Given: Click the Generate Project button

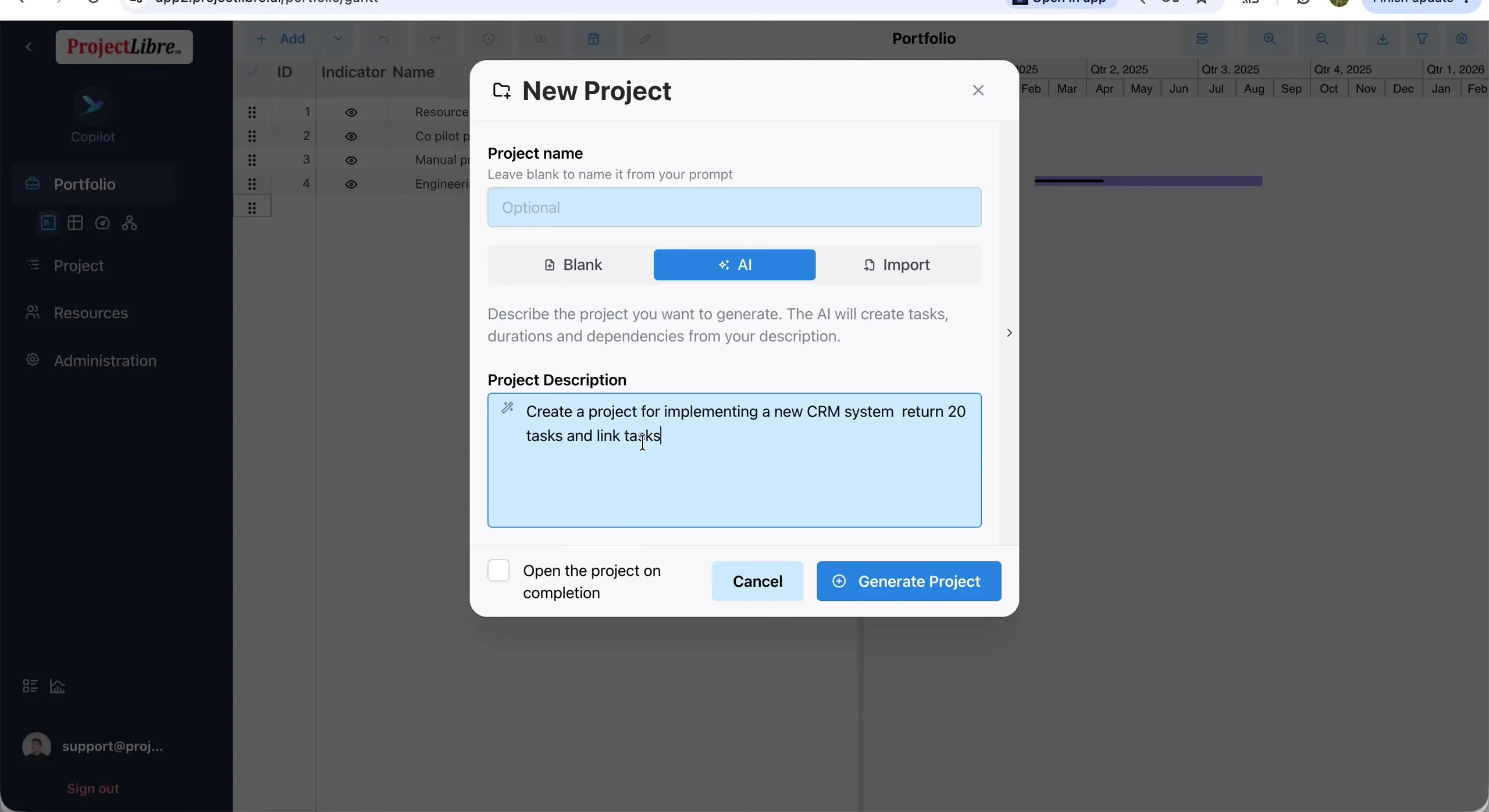Looking at the screenshot, I should [x=909, y=581].
